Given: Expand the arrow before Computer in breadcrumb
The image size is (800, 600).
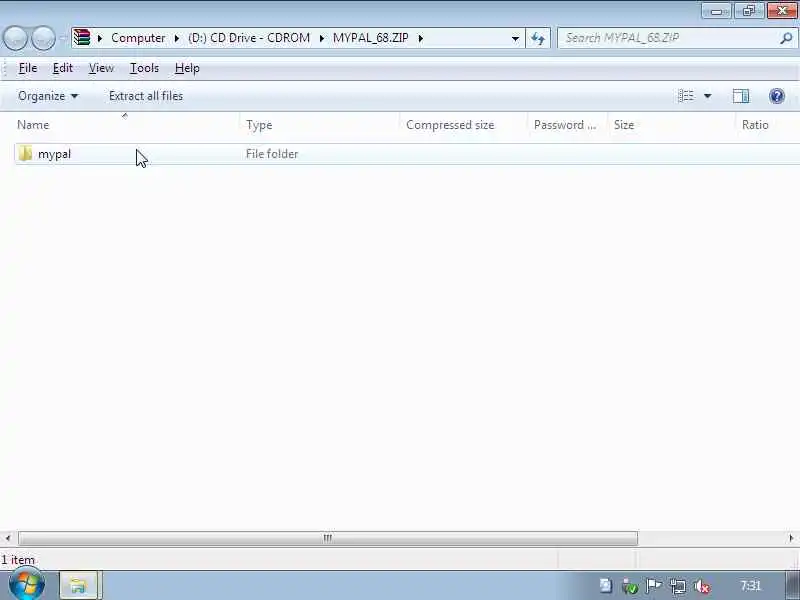Looking at the screenshot, I should pyautogui.click(x=100, y=38).
